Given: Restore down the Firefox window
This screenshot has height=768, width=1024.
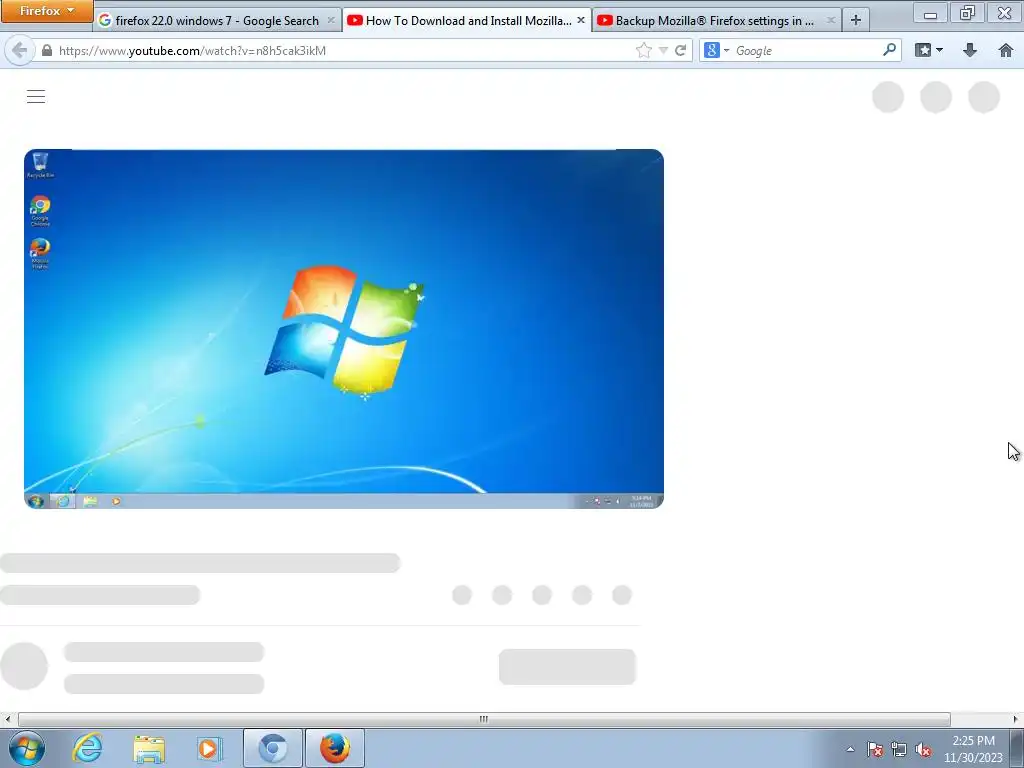Looking at the screenshot, I should coord(967,12).
